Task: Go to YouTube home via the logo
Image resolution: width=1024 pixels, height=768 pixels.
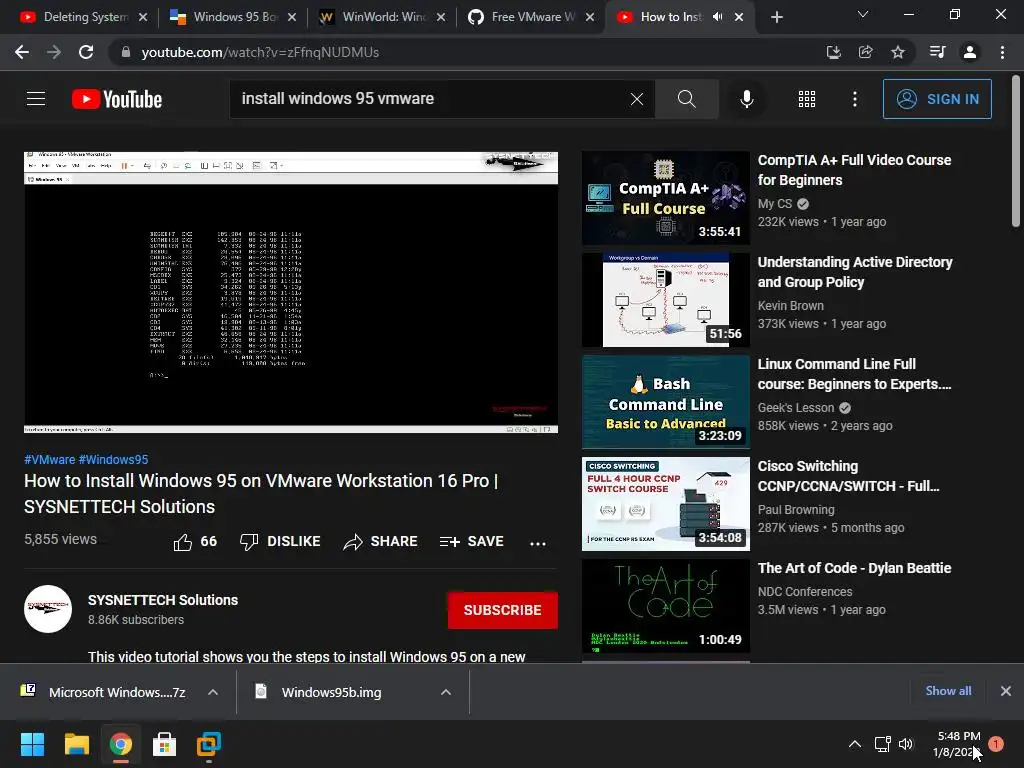Action: point(117,99)
